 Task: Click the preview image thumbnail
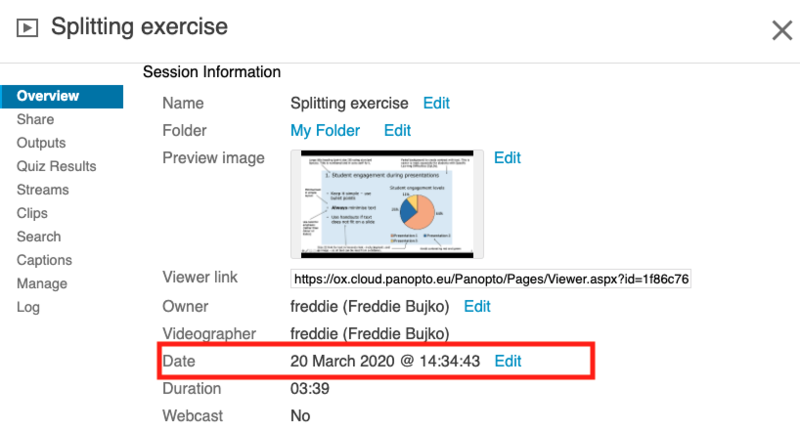[386, 203]
